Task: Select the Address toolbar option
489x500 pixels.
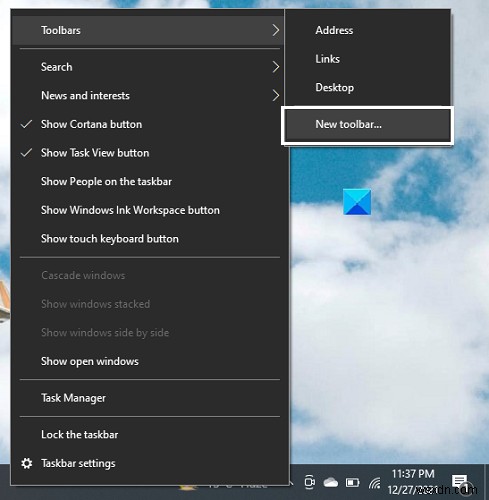Action: 368,30
